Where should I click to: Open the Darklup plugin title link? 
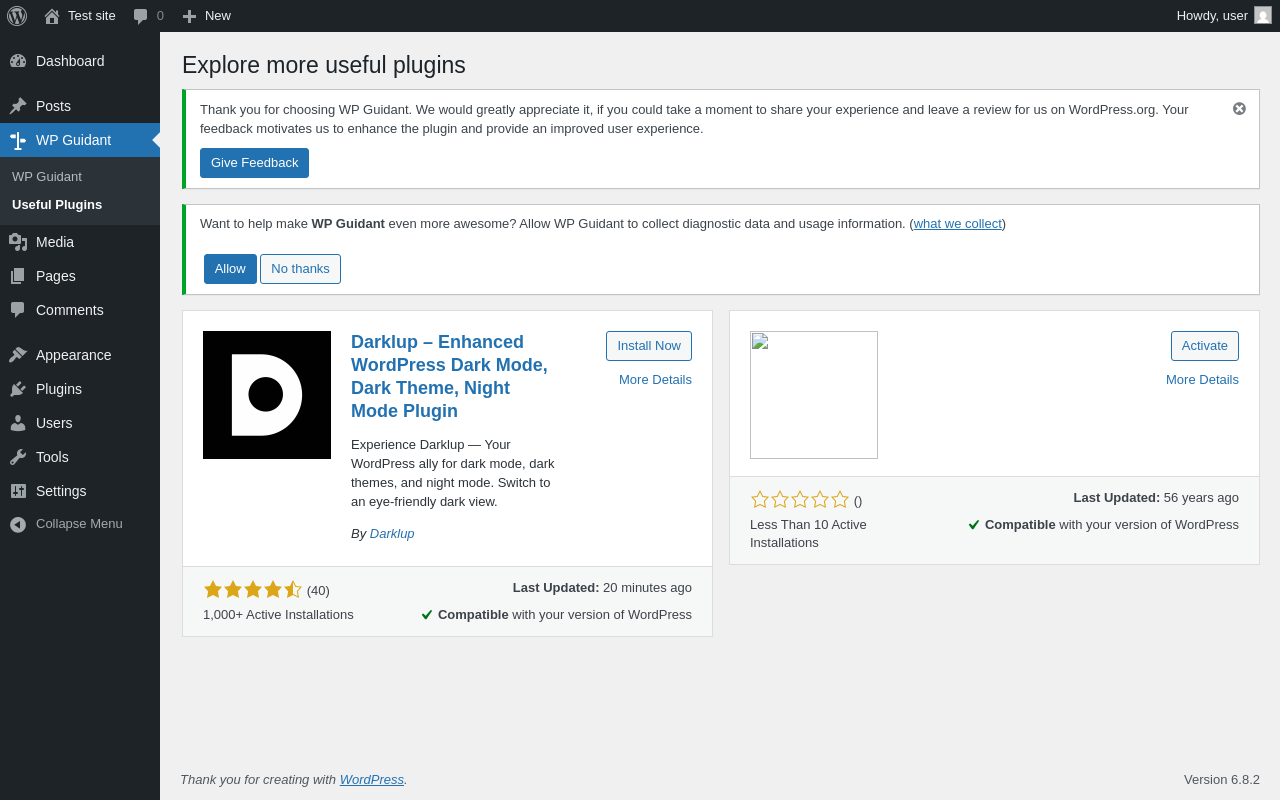(x=449, y=377)
